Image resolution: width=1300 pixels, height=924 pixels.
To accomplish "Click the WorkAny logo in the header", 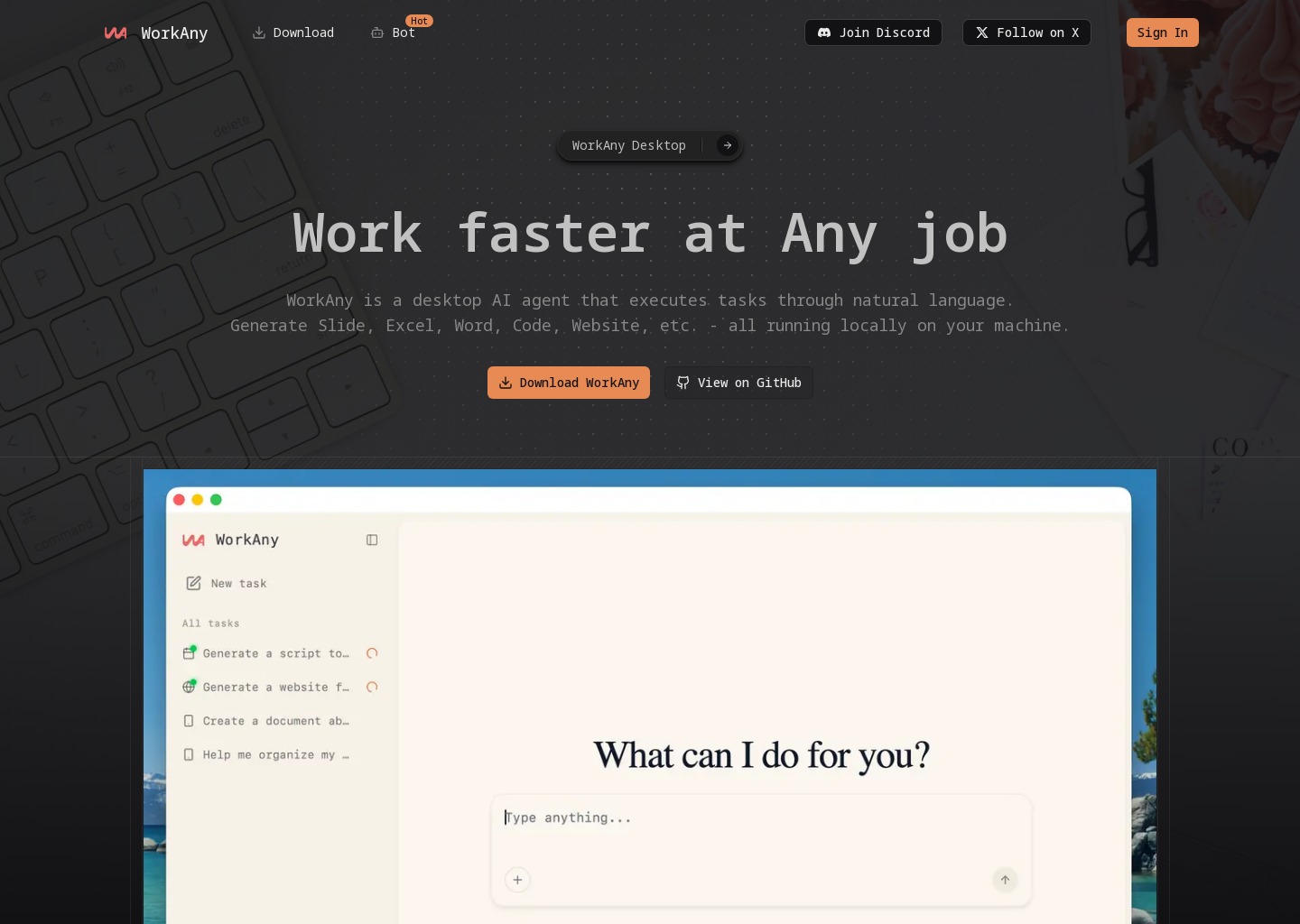I will (156, 32).
